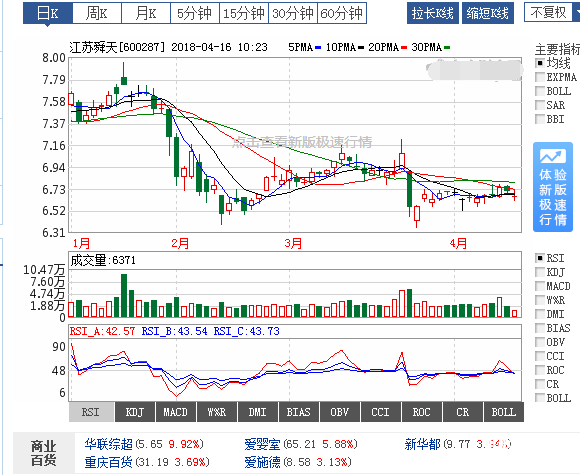Image resolution: width=580 pixels, height=475 pixels.
Task: Click the trend chart icon on blue banner
Action: click(553, 156)
